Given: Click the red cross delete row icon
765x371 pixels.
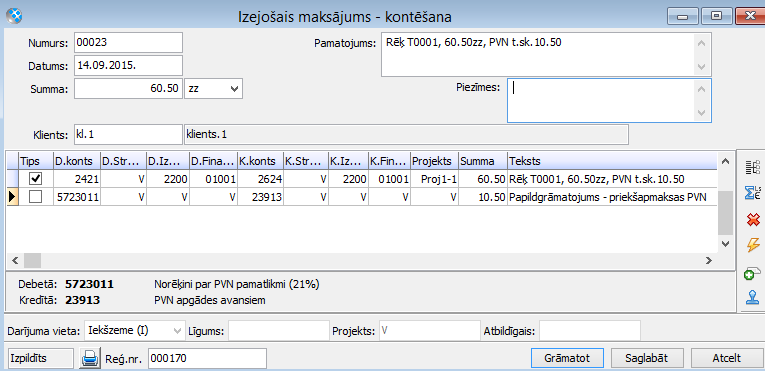Looking at the screenshot, I should [754, 219].
